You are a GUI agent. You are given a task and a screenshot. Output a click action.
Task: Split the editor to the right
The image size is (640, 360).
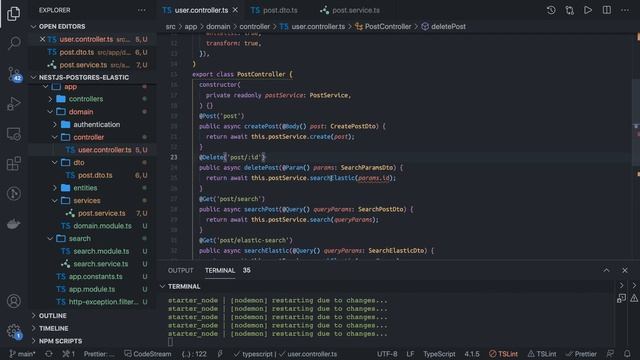607,10
